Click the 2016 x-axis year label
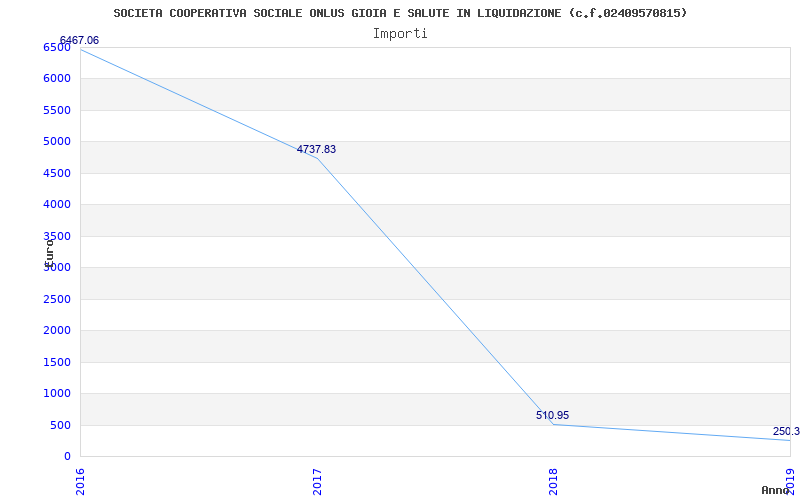The height and width of the screenshot is (500, 800). coord(80,482)
